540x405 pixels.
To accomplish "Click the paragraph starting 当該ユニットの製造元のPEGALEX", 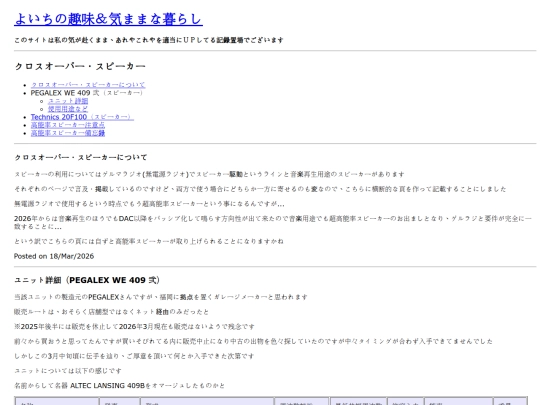I will (161, 297).
